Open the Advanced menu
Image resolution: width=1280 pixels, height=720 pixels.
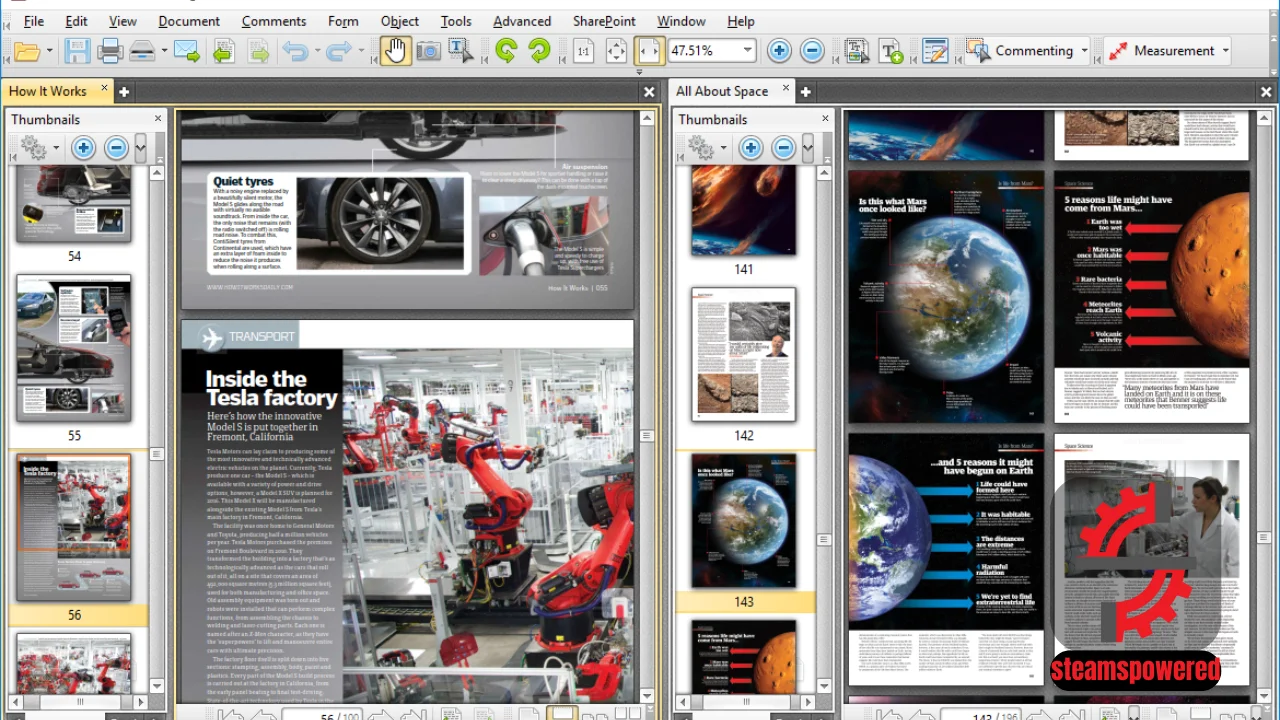522,21
